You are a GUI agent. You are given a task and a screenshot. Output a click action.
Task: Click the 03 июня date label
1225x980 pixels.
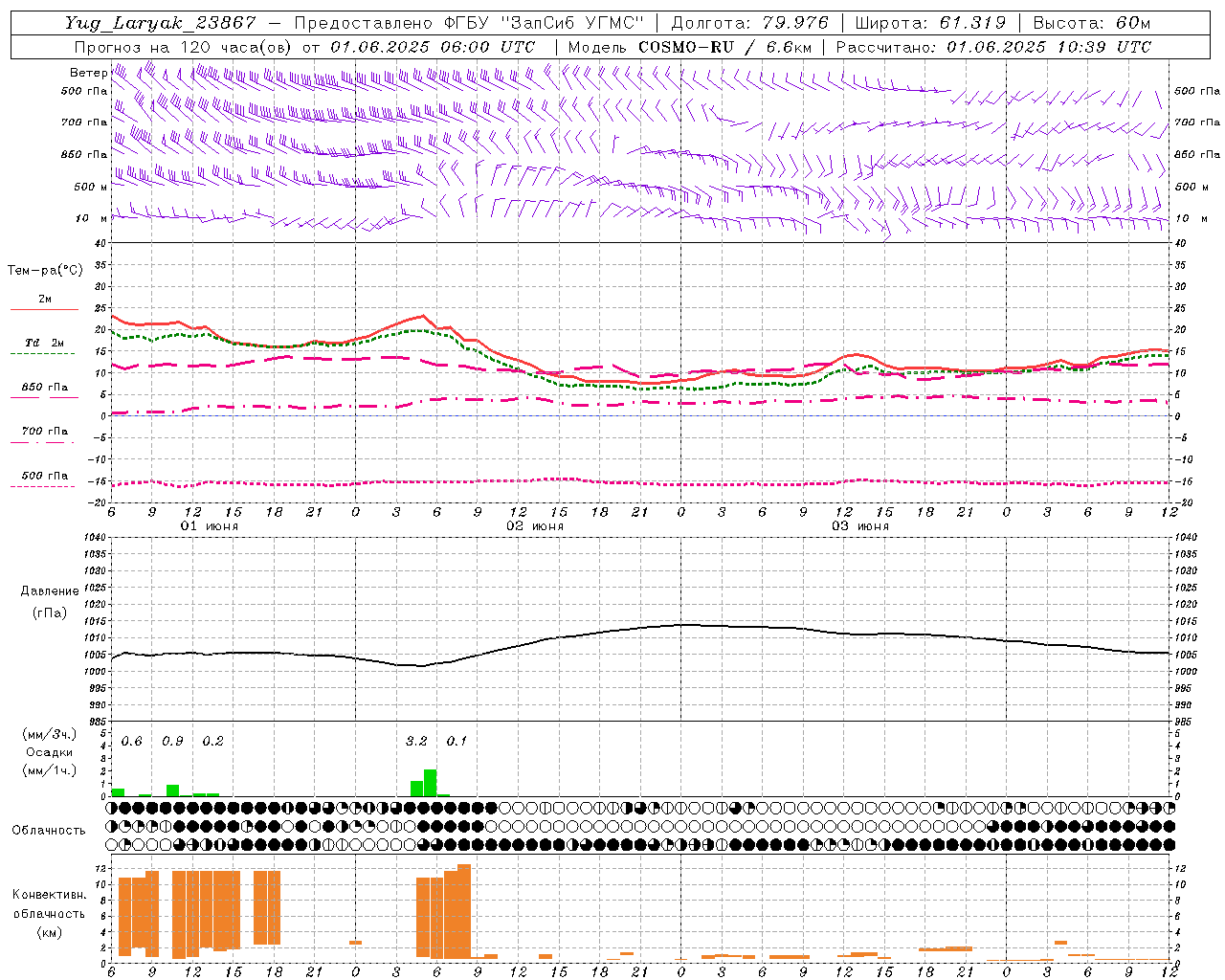click(860, 526)
